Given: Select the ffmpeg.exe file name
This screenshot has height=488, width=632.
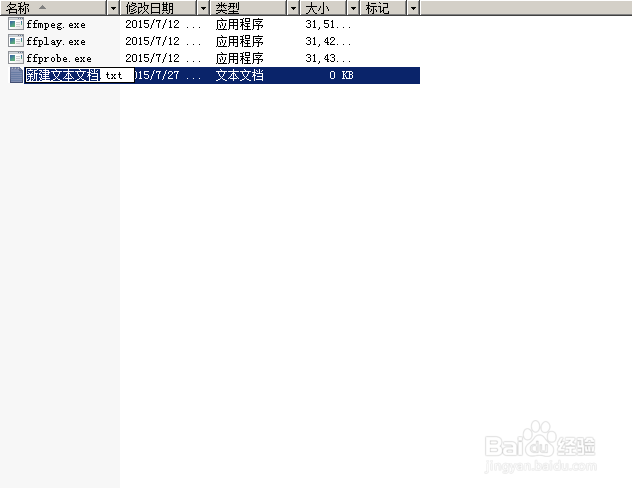Looking at the screenshot, I should click(56, 25).
